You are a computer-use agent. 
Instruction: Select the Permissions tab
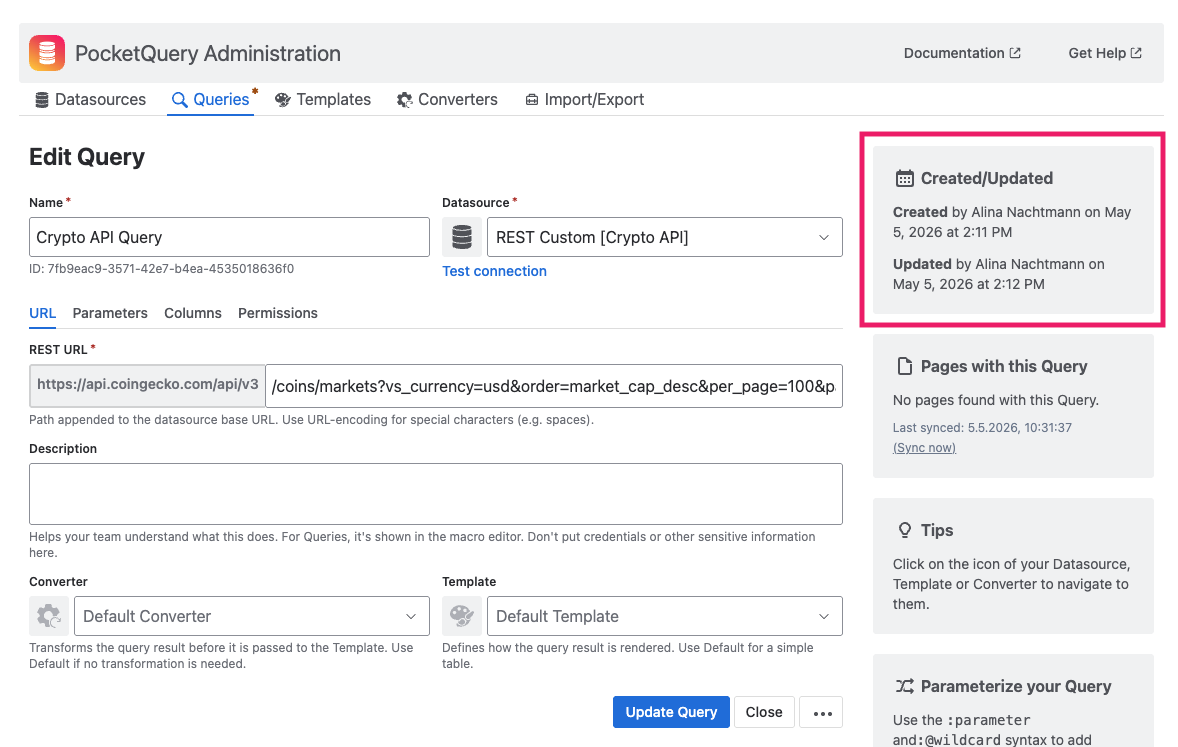pyautogui.click(x=278, y=313)
